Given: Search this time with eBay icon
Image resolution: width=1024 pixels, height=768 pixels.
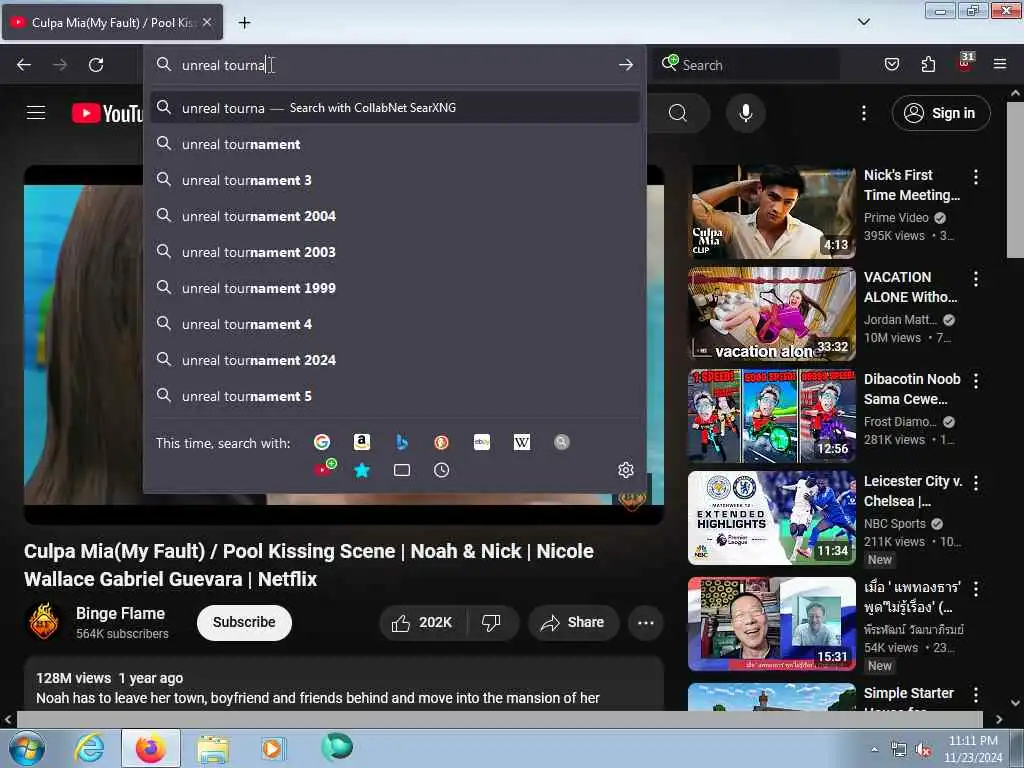Looking at the screenshot, I should click(x=482, y=442).
